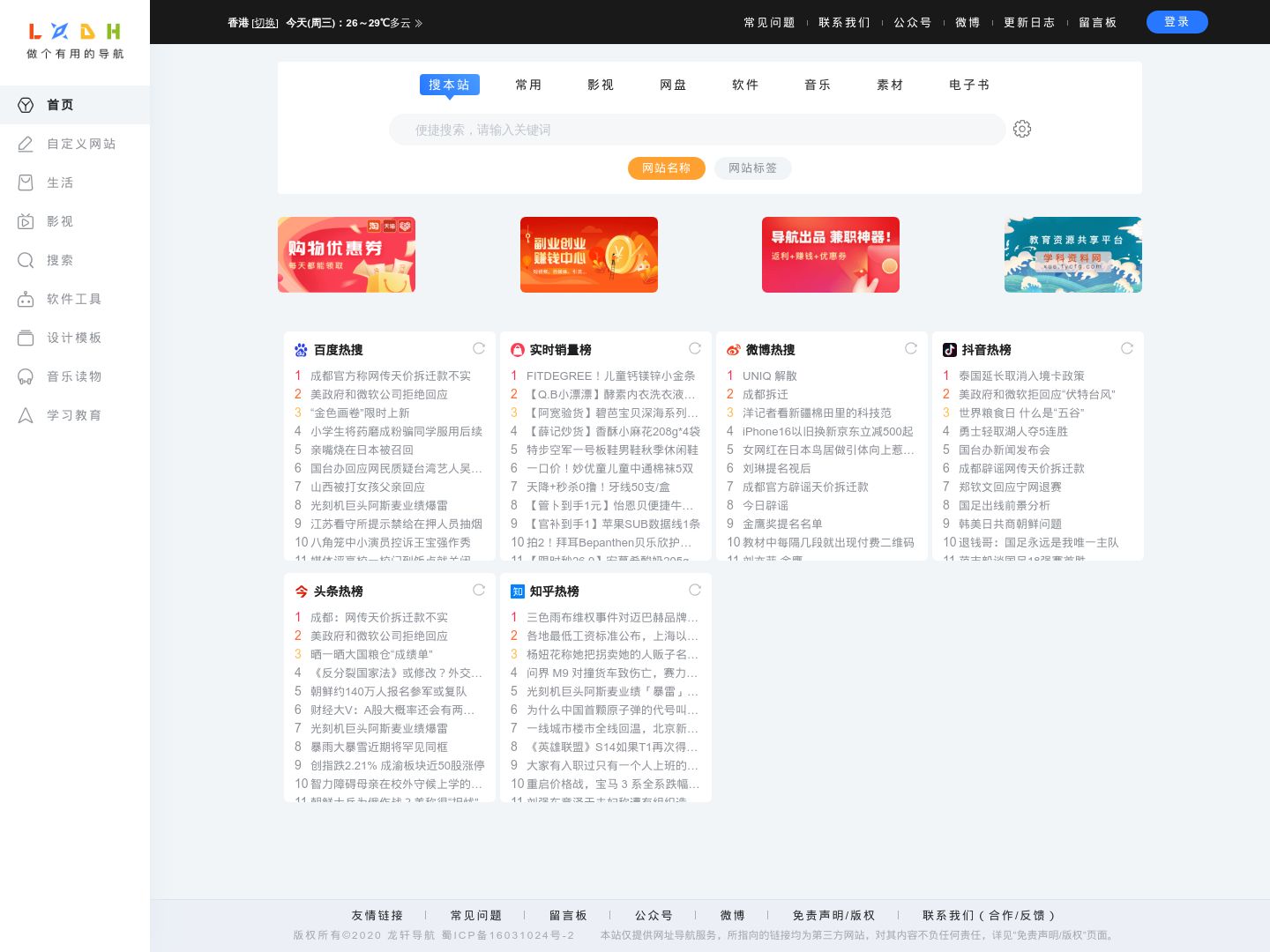The width and height of the screenshot is (1270, 952).
Task: Switch to the 软件 search tab
Action: (x=745, y=85)
